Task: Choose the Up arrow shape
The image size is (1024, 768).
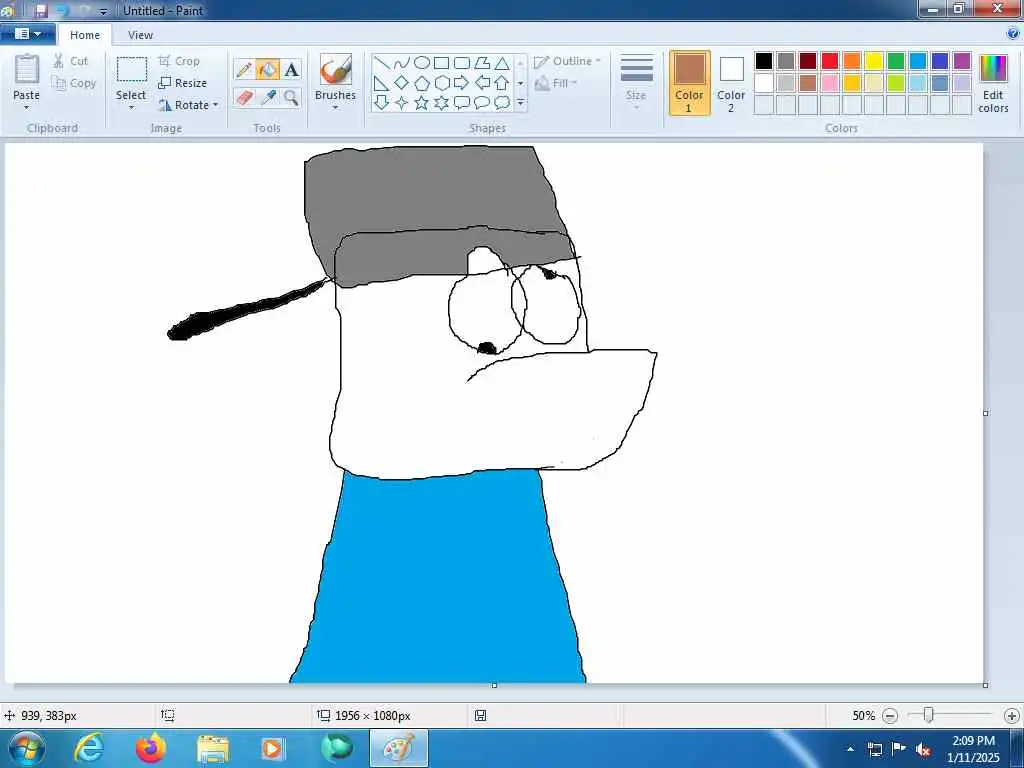Action: pyautogui.click(x=502, y=83)
